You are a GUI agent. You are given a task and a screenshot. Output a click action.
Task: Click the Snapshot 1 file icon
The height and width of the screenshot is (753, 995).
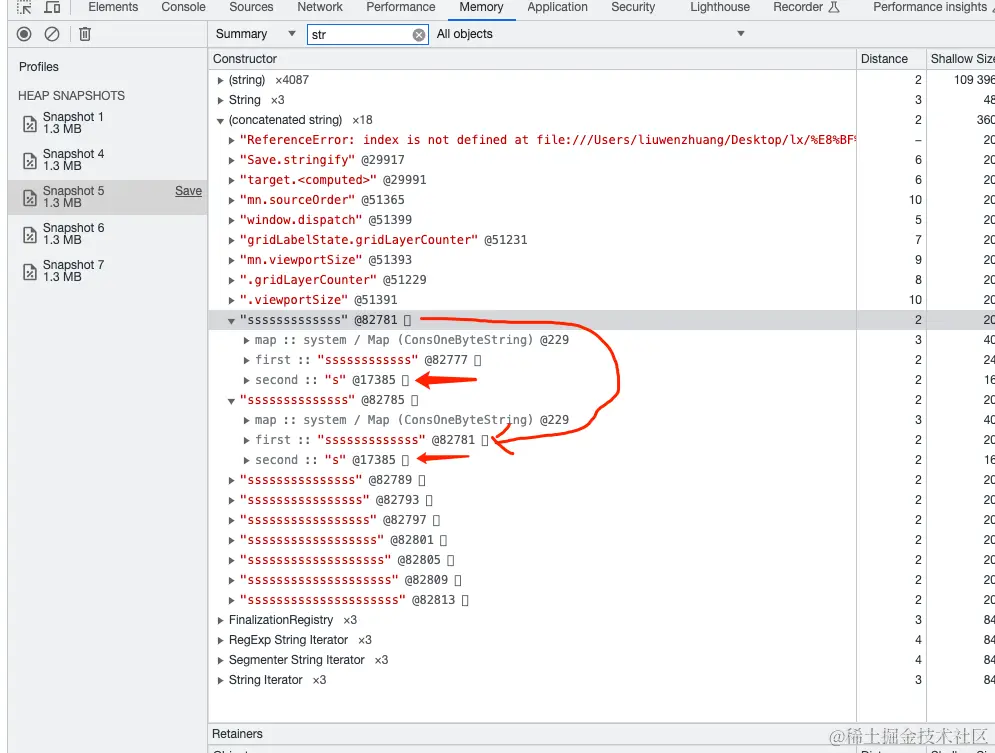30,123
